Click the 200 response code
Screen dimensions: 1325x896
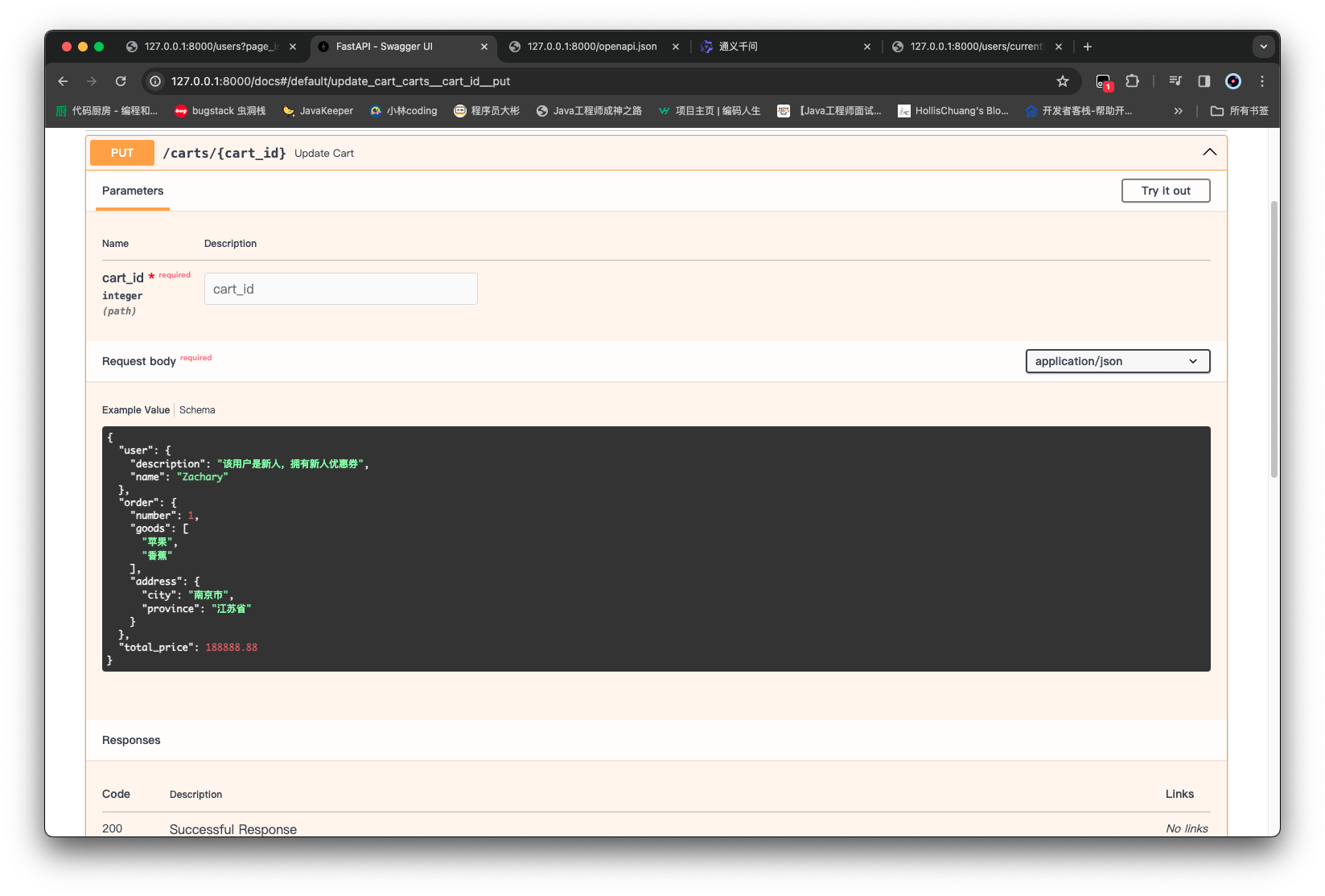point(113,828)
